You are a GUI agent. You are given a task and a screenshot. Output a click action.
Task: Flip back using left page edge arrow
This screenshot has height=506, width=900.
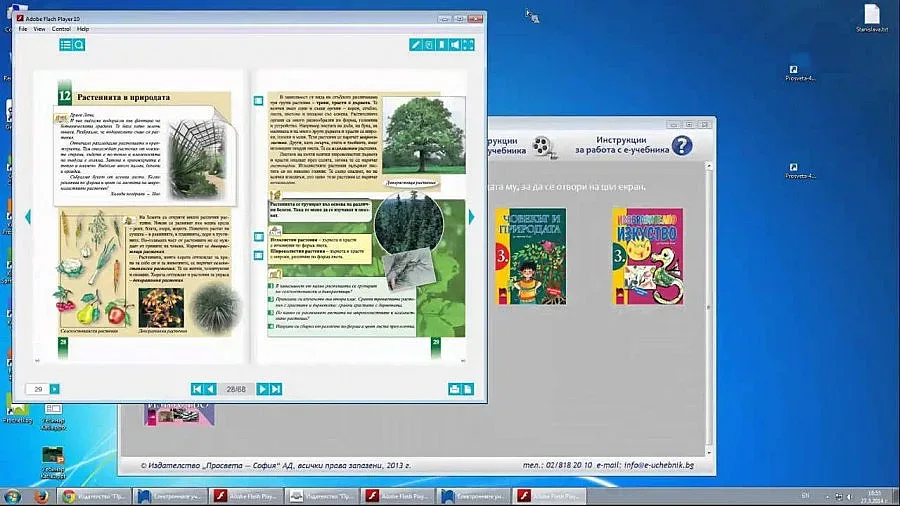click(28, 217)
